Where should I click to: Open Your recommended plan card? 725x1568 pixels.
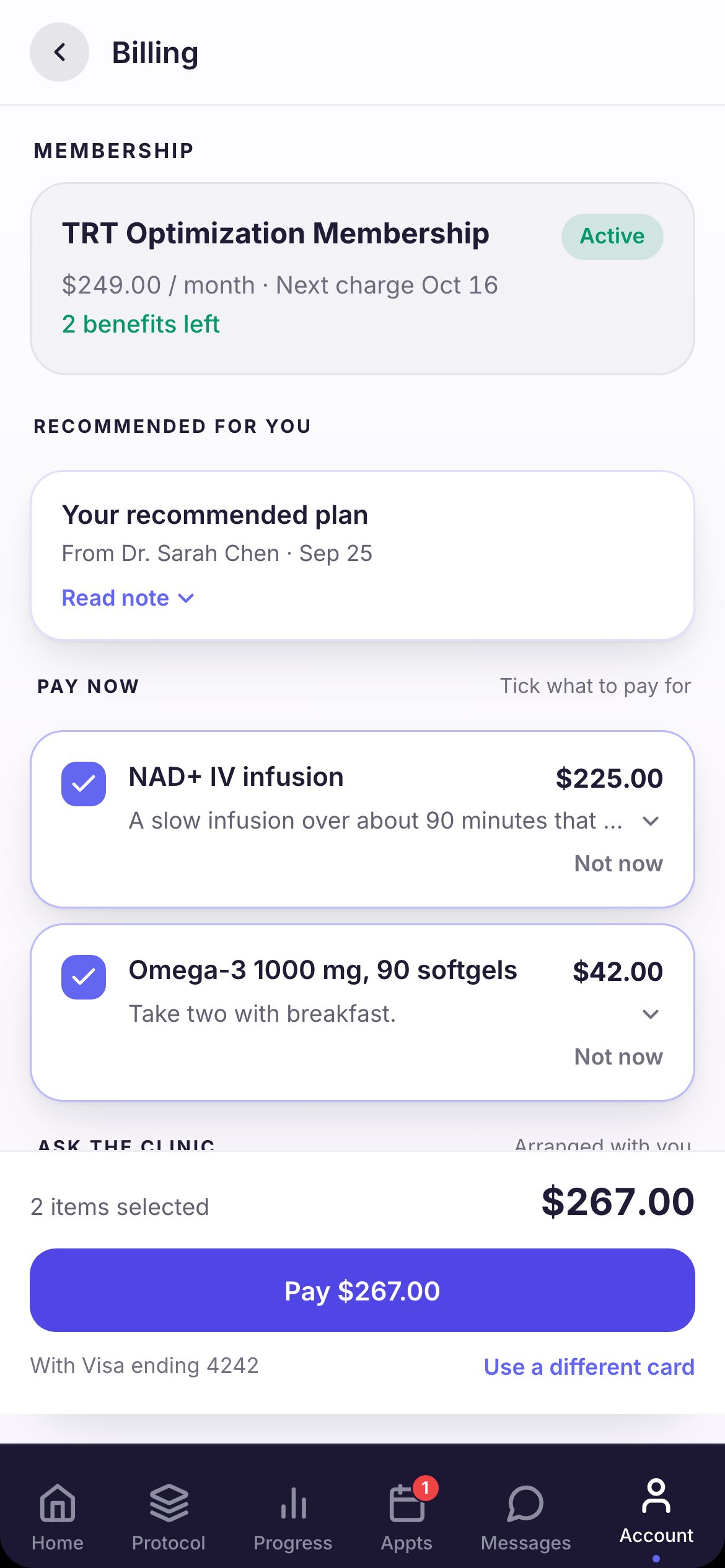[362, 555]
